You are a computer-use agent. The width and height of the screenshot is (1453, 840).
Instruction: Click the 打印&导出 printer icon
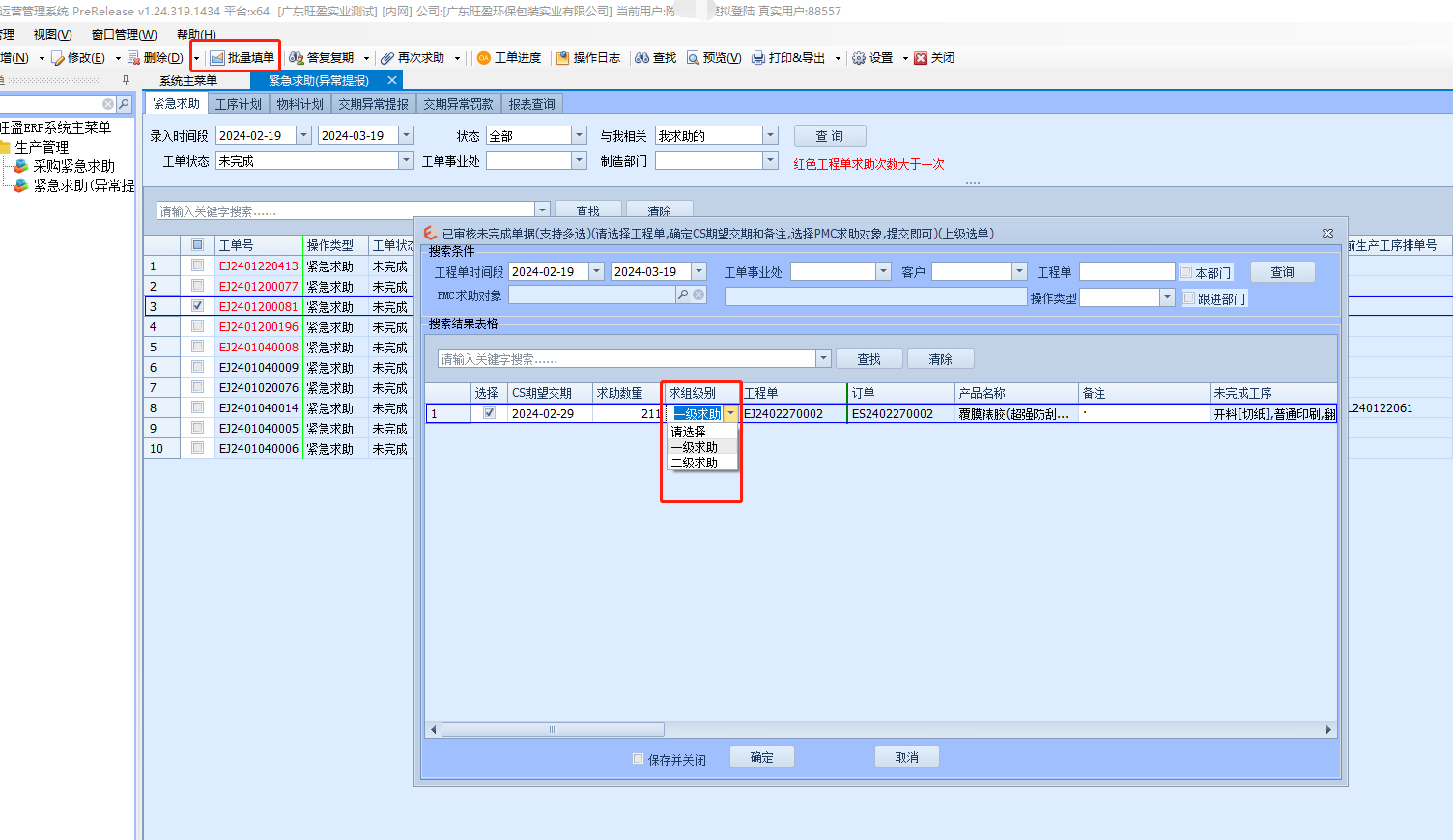pos(758,58)
